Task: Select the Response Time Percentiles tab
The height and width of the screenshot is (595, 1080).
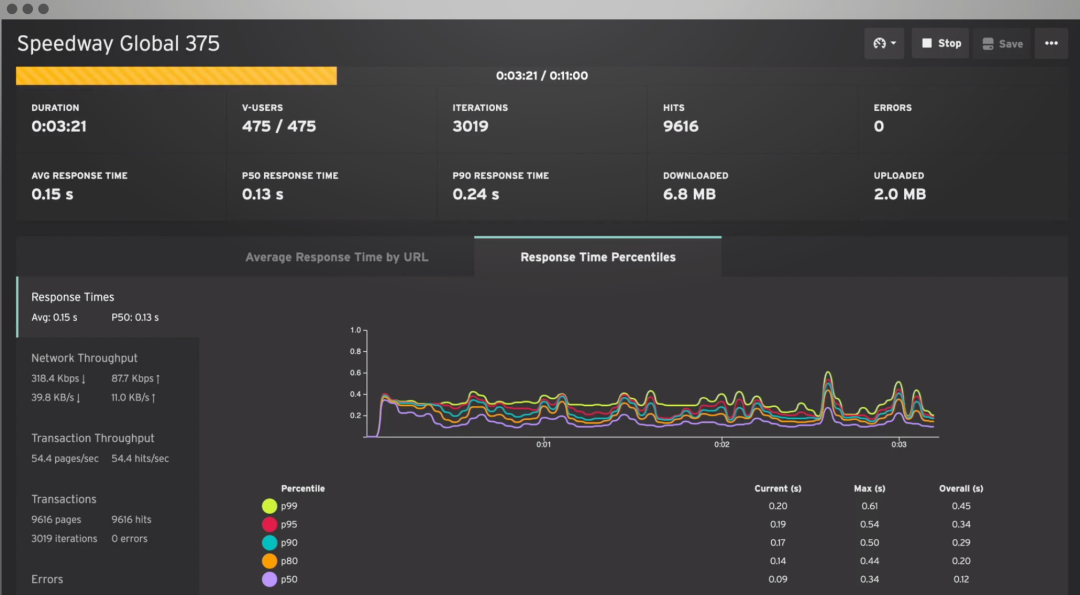Action: [x=598, y=257]
